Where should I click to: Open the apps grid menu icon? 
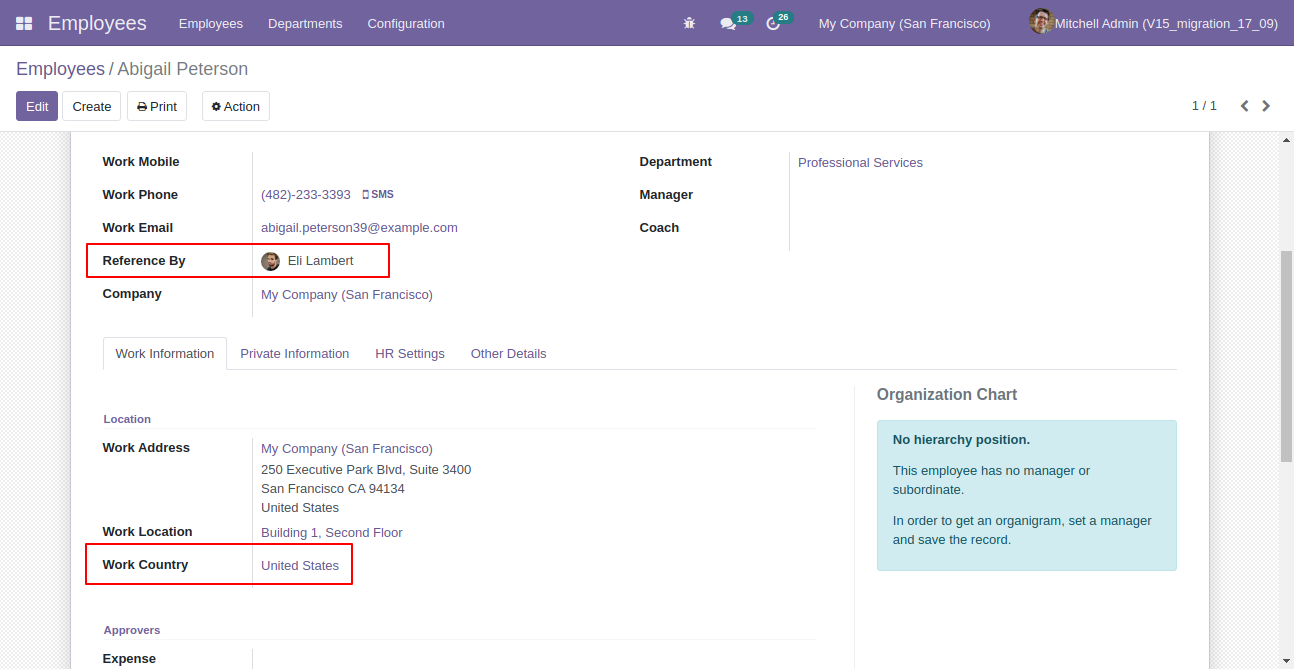click(24, 23)
